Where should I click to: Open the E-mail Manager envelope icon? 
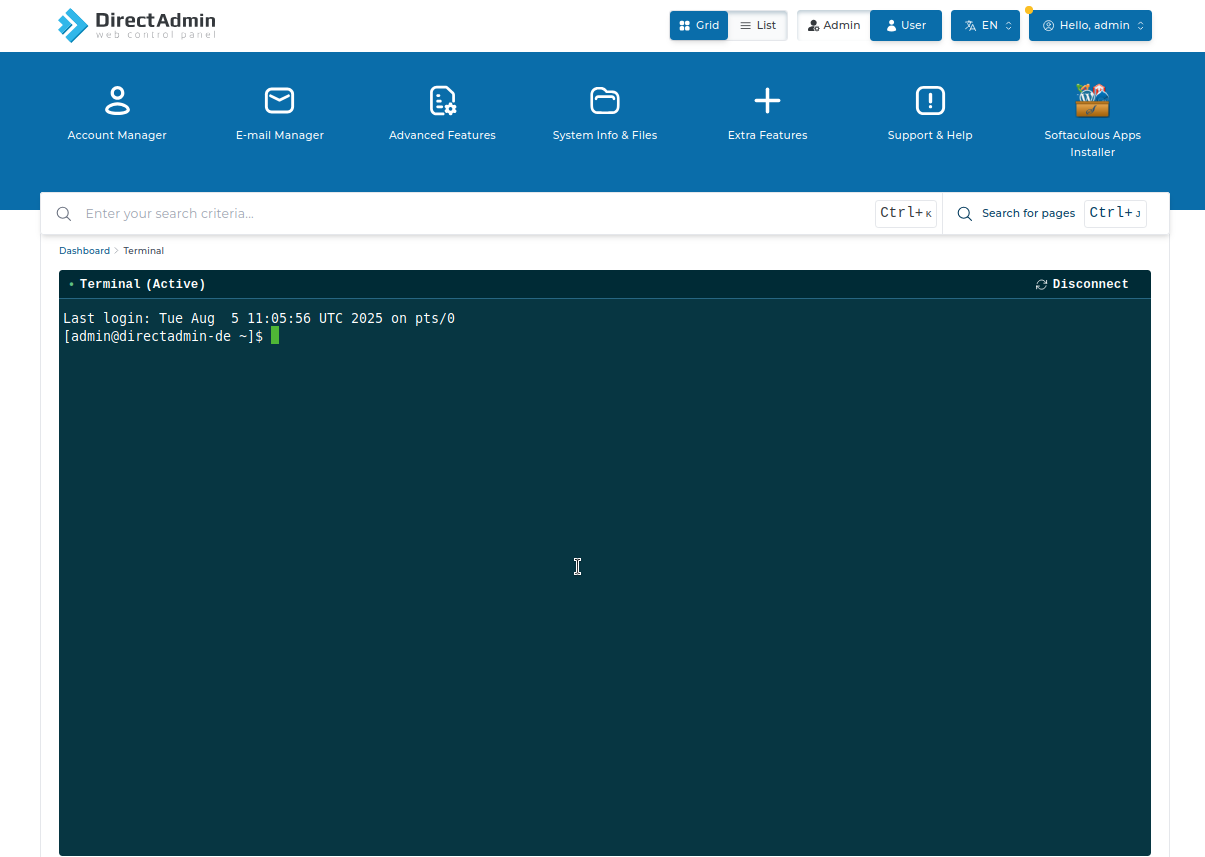click(279, 100)
